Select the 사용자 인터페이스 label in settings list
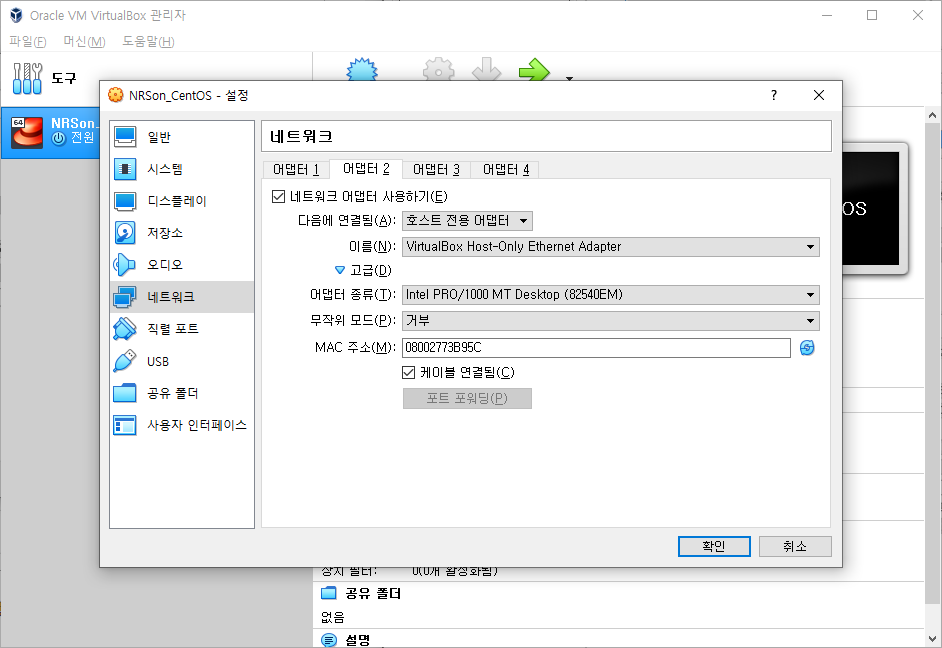The width and height of the screenshot is (942, 648). pos(197,425)
